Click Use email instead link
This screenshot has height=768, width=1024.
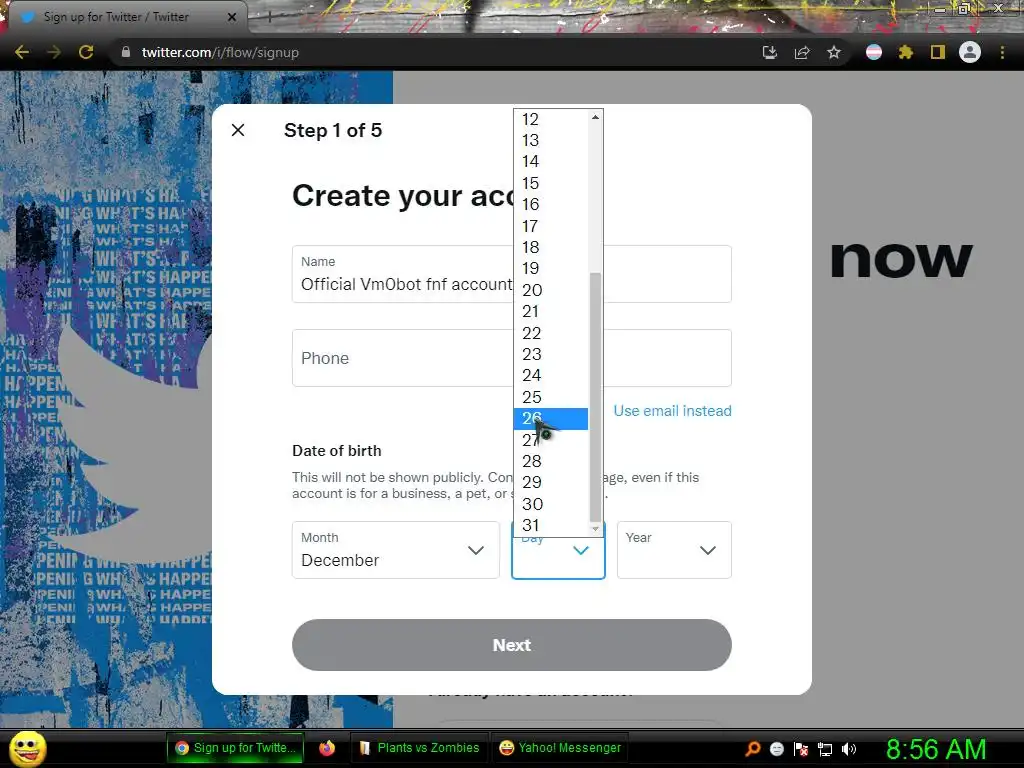point(672,411)
